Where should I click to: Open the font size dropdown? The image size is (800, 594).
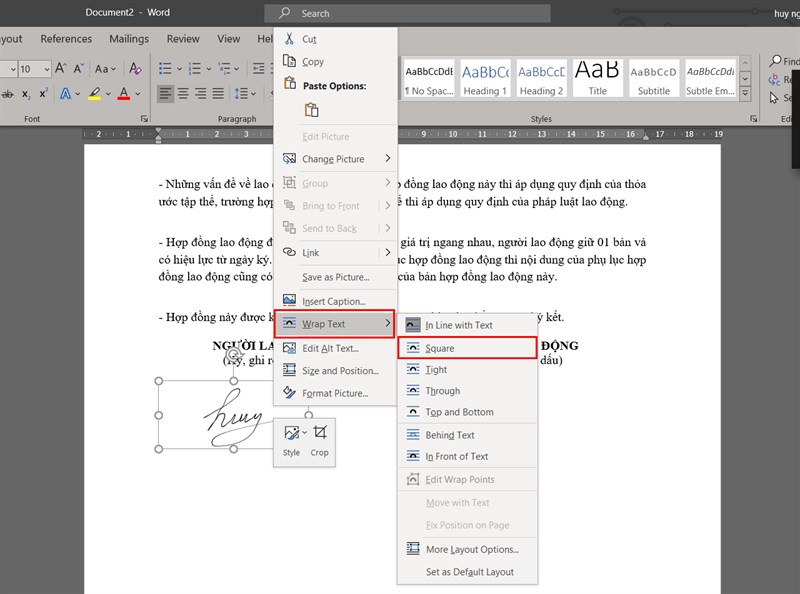[x=46, y=69]
